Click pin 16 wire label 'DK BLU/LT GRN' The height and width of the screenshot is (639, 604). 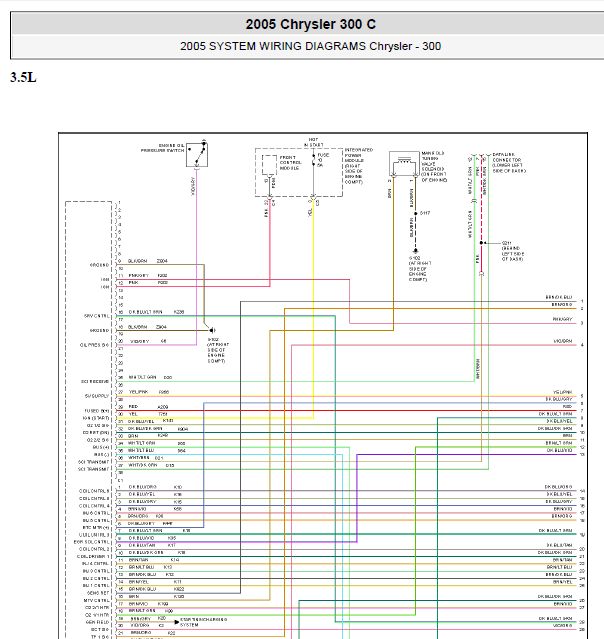pos(145,312)
